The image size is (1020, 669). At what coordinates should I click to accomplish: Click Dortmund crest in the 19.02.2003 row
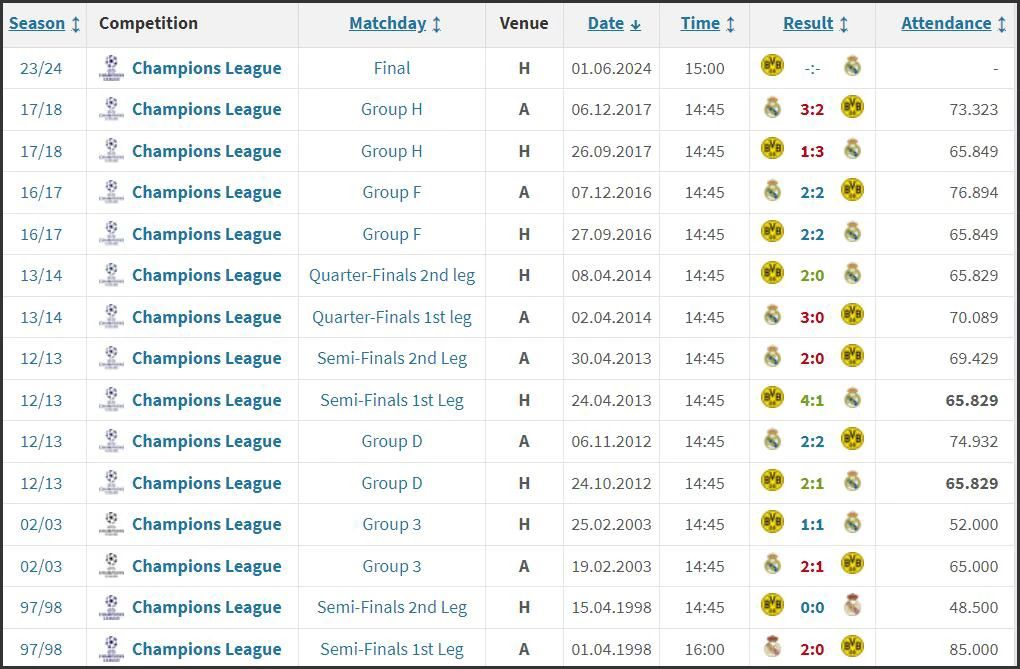point(852,565)
